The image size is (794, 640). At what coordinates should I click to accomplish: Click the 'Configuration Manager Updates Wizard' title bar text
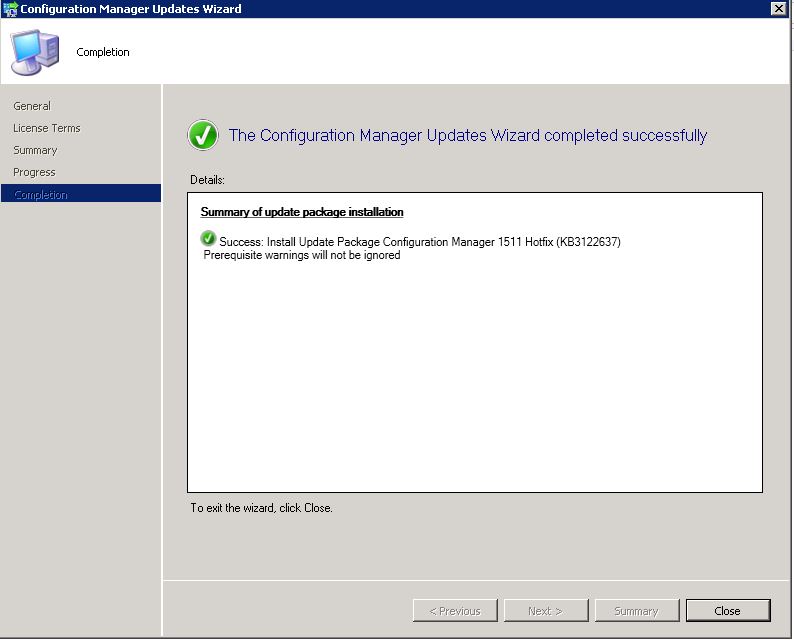tap(130, 9)
